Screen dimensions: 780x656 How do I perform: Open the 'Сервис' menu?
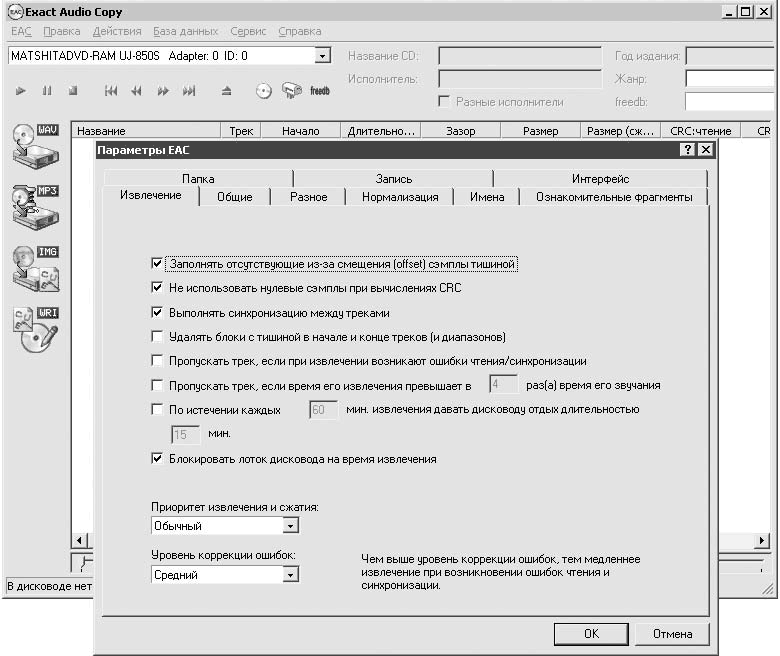248,31
